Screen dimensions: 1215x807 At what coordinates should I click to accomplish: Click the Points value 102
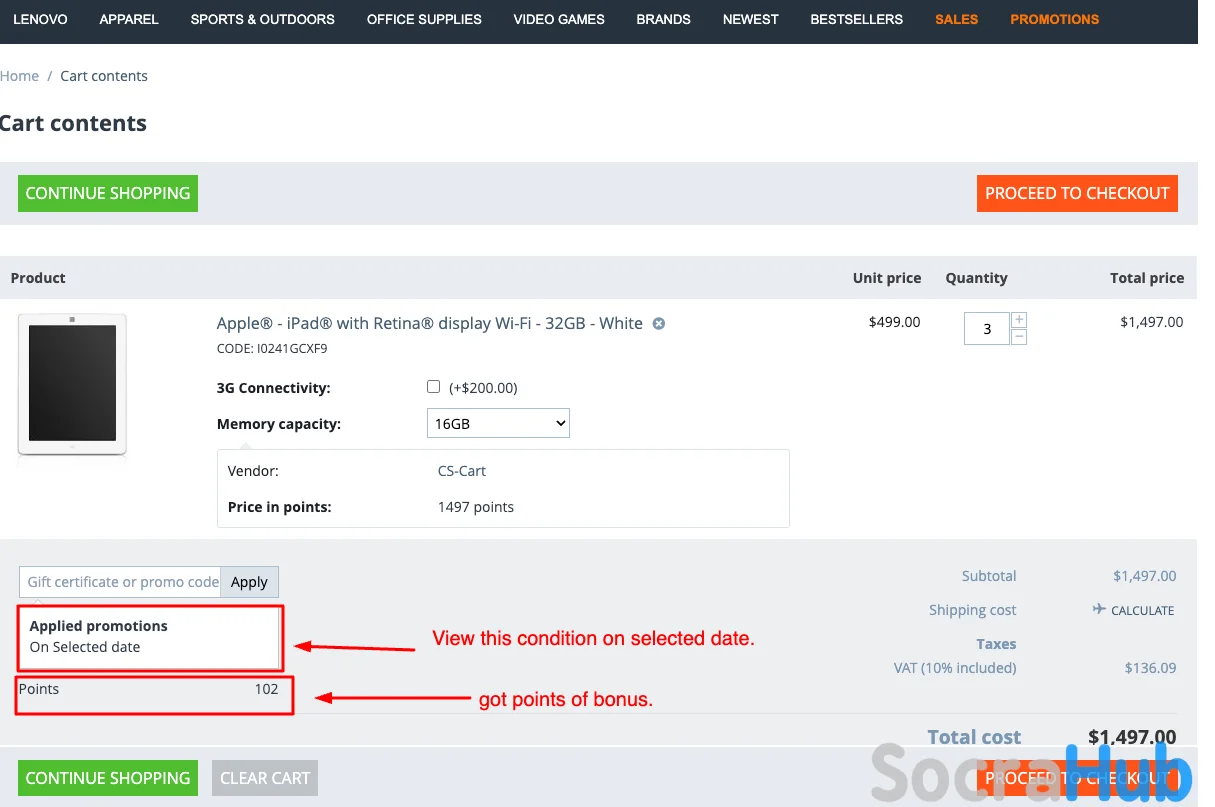tap(266, 689)
